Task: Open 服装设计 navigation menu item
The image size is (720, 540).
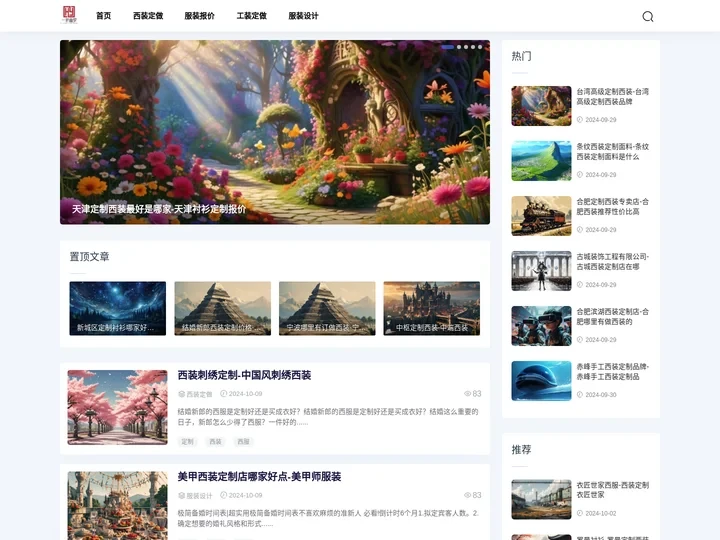Action: tap(304, 16)
